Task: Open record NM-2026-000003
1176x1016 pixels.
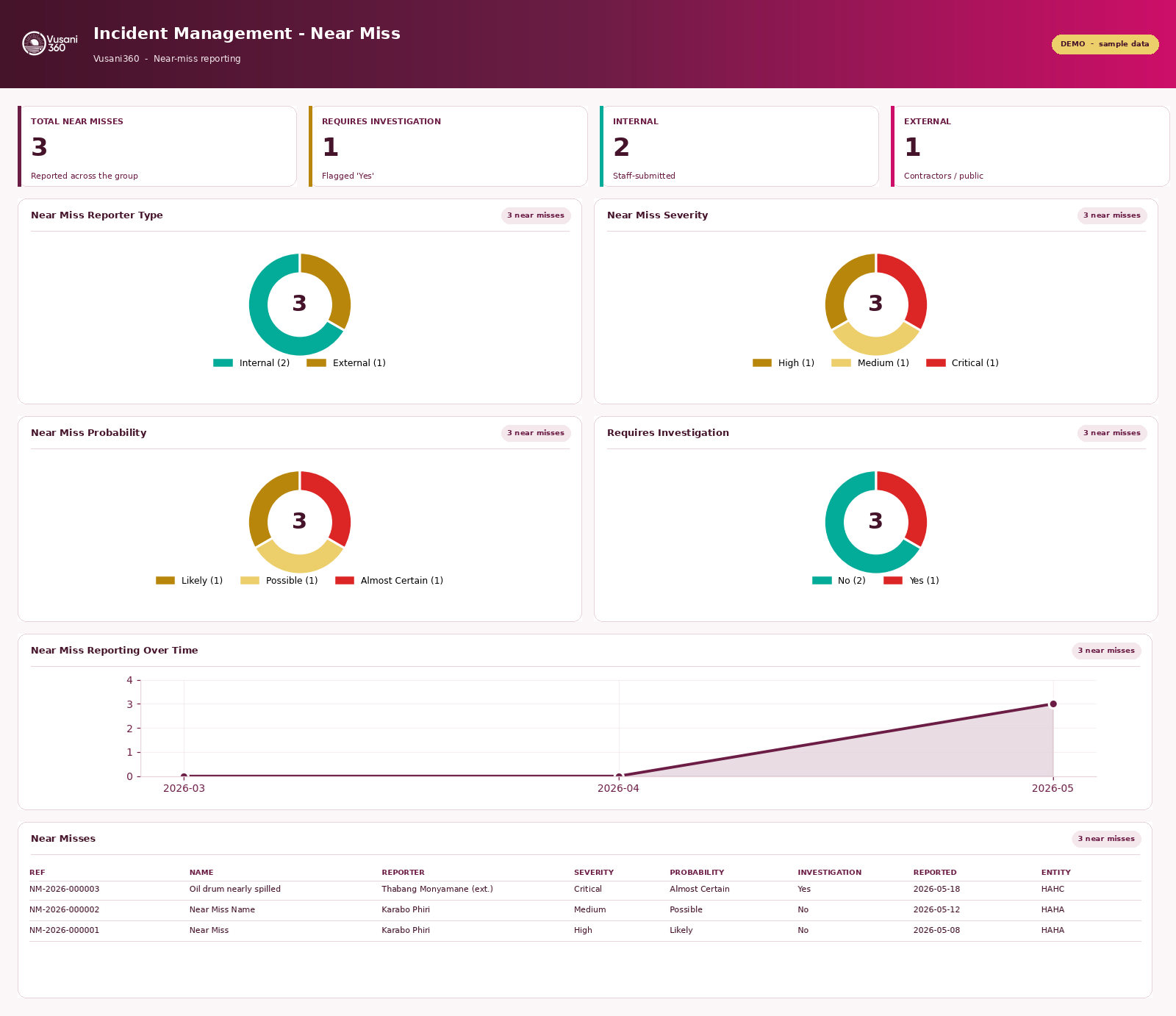Action: [x=65, y=890]
